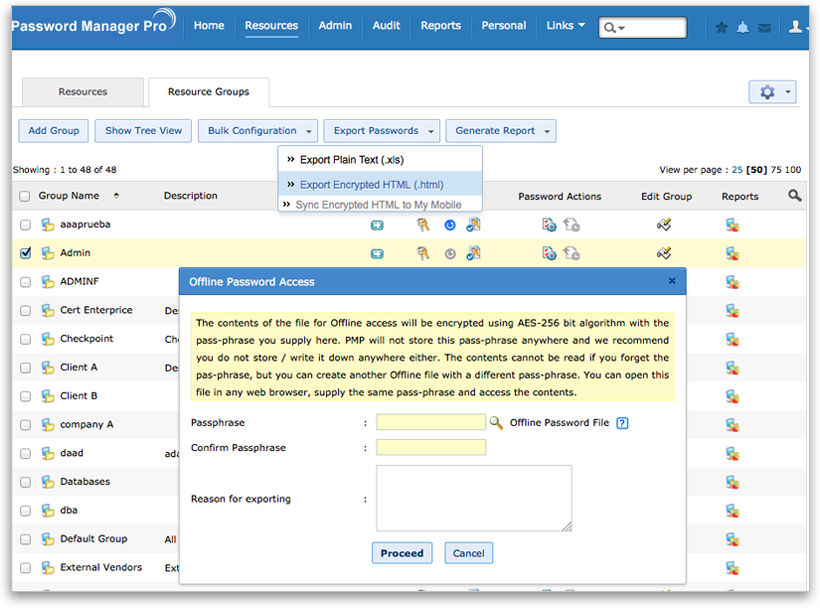Image resolution: width=820 pixels, height=612 pixels.
Task: Check the ADMINF group checkbox
Action: coord(25,282)
